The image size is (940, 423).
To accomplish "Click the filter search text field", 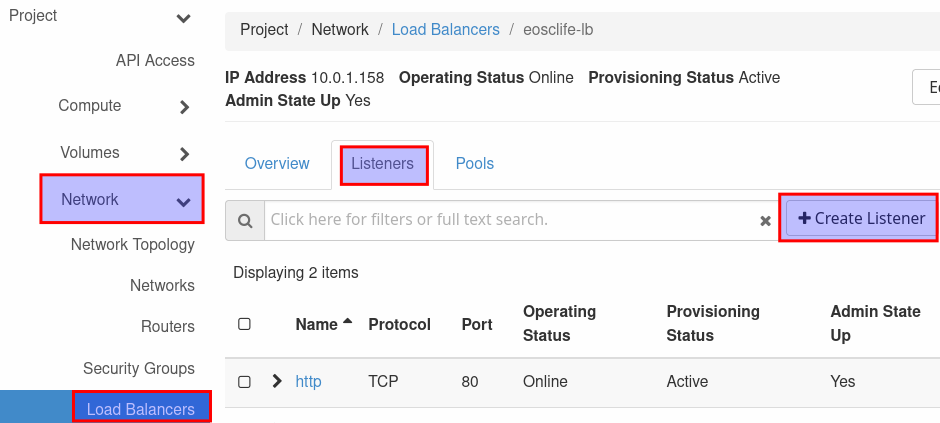I will (510, 220).
